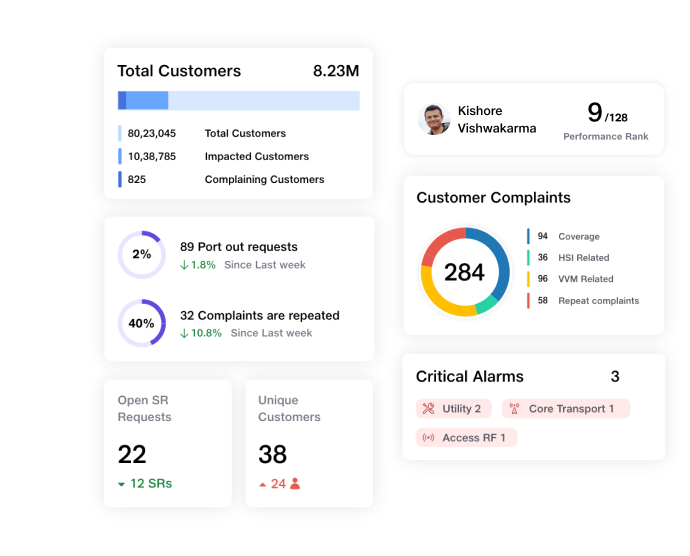Image resolution: width=690 pixels, height=556 pixels.
Task: Click the 40% circular progress ring
Action: point(142,323)
